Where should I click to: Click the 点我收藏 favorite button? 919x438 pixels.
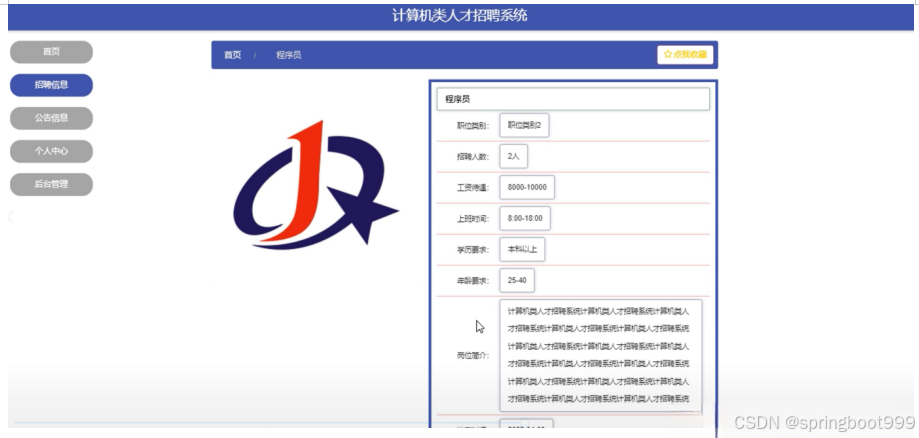[685, 55]
